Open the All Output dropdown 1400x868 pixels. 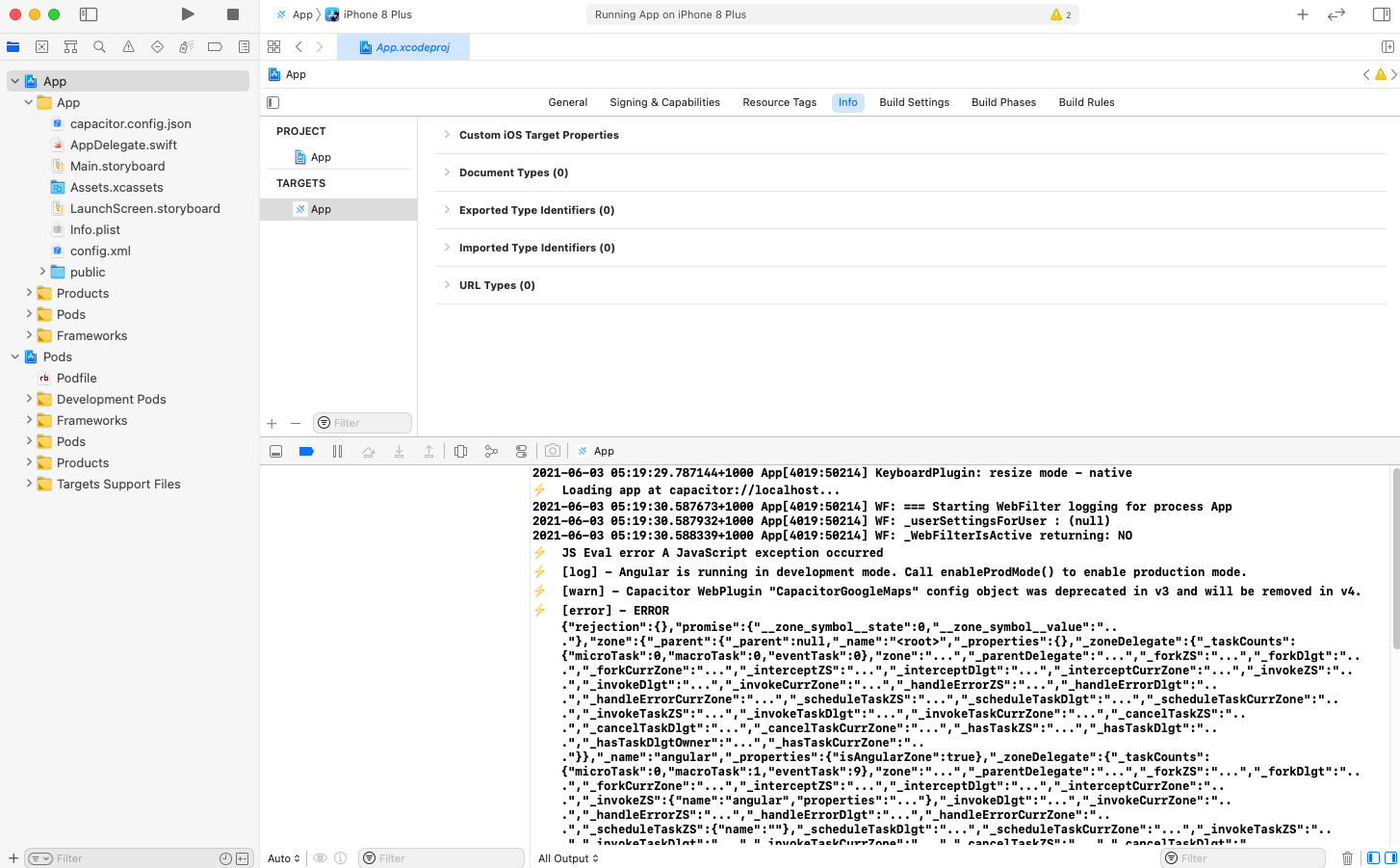[568, 858]
